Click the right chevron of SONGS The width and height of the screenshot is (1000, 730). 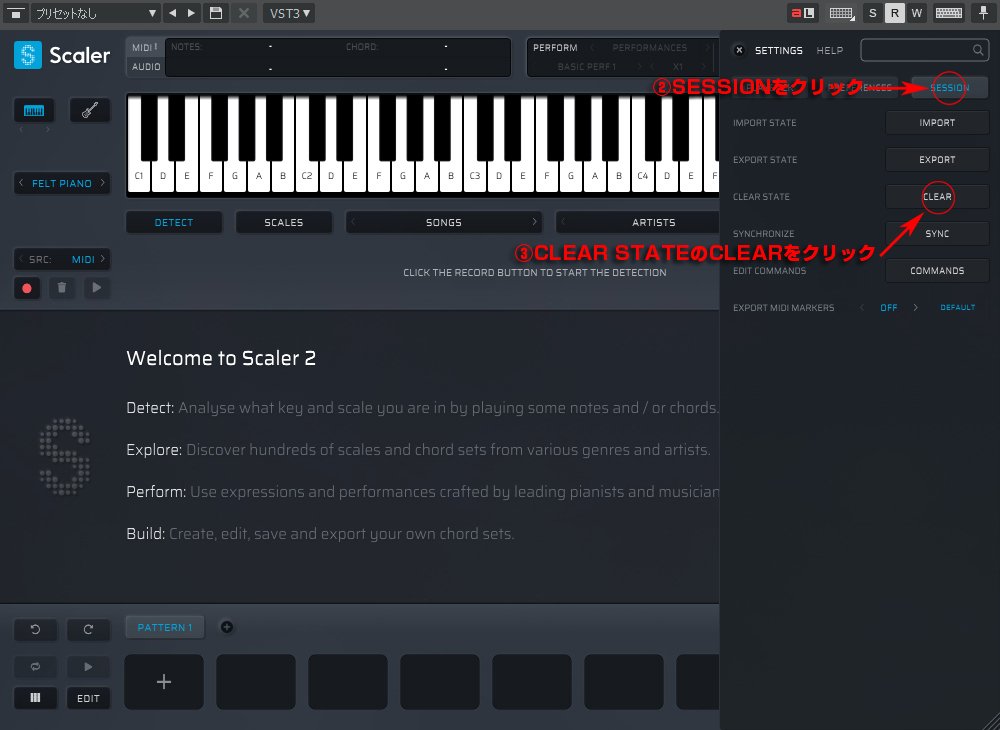(534, 222)
